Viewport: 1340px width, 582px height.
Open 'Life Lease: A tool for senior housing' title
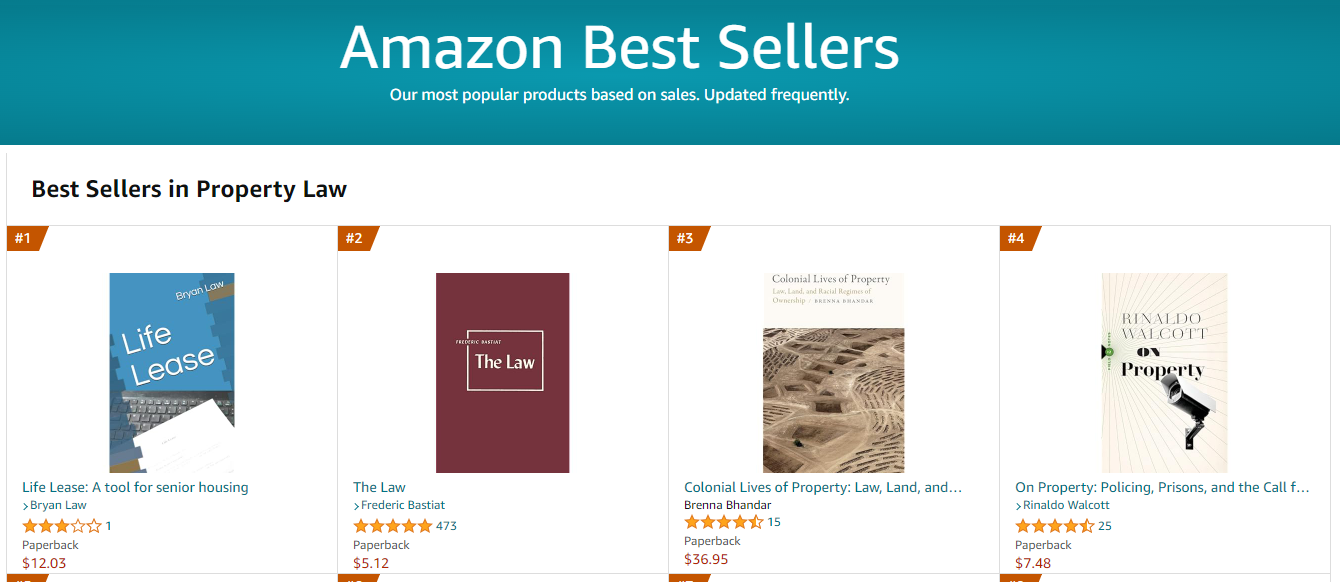click(x=135, y=488)
